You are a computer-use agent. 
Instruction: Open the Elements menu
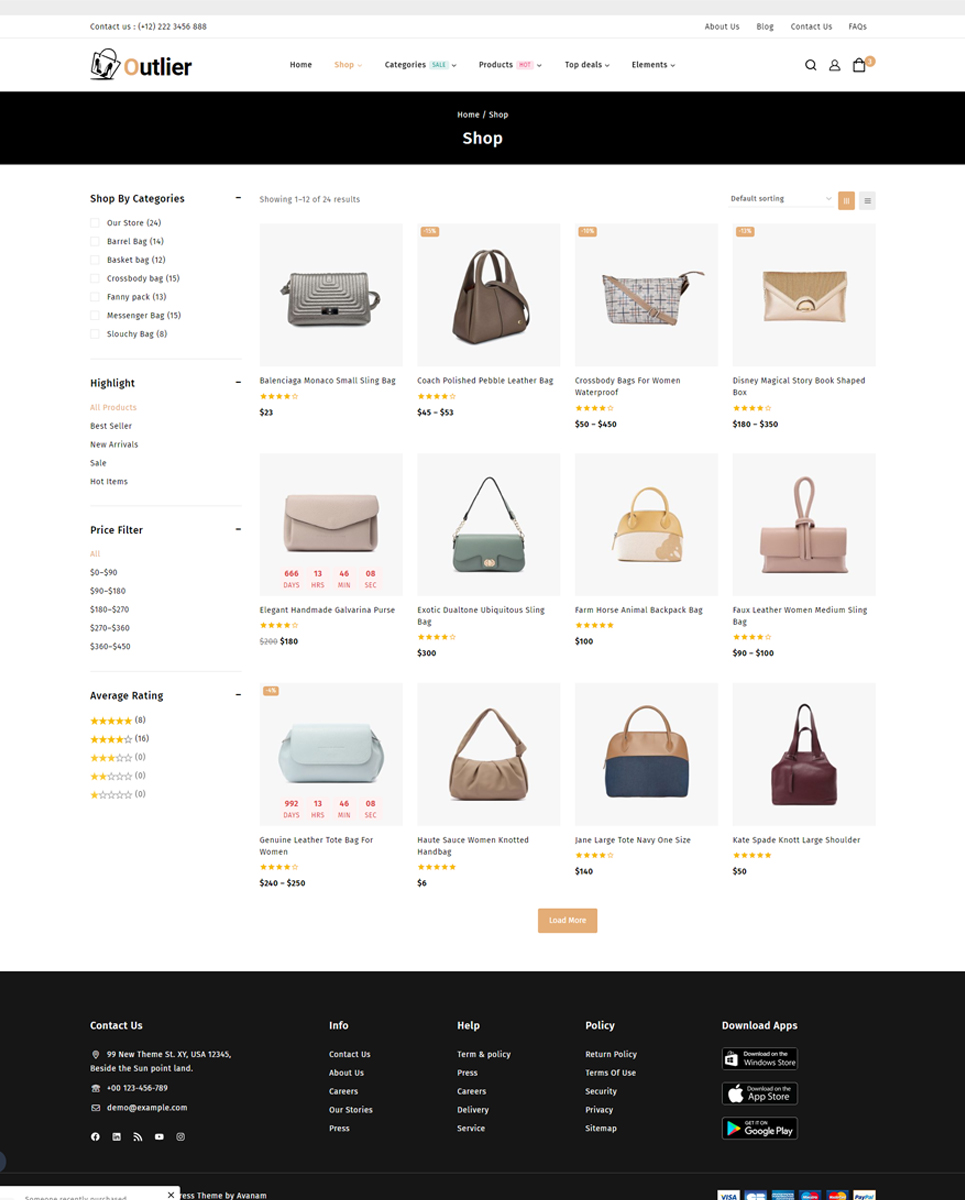[652, 65]
